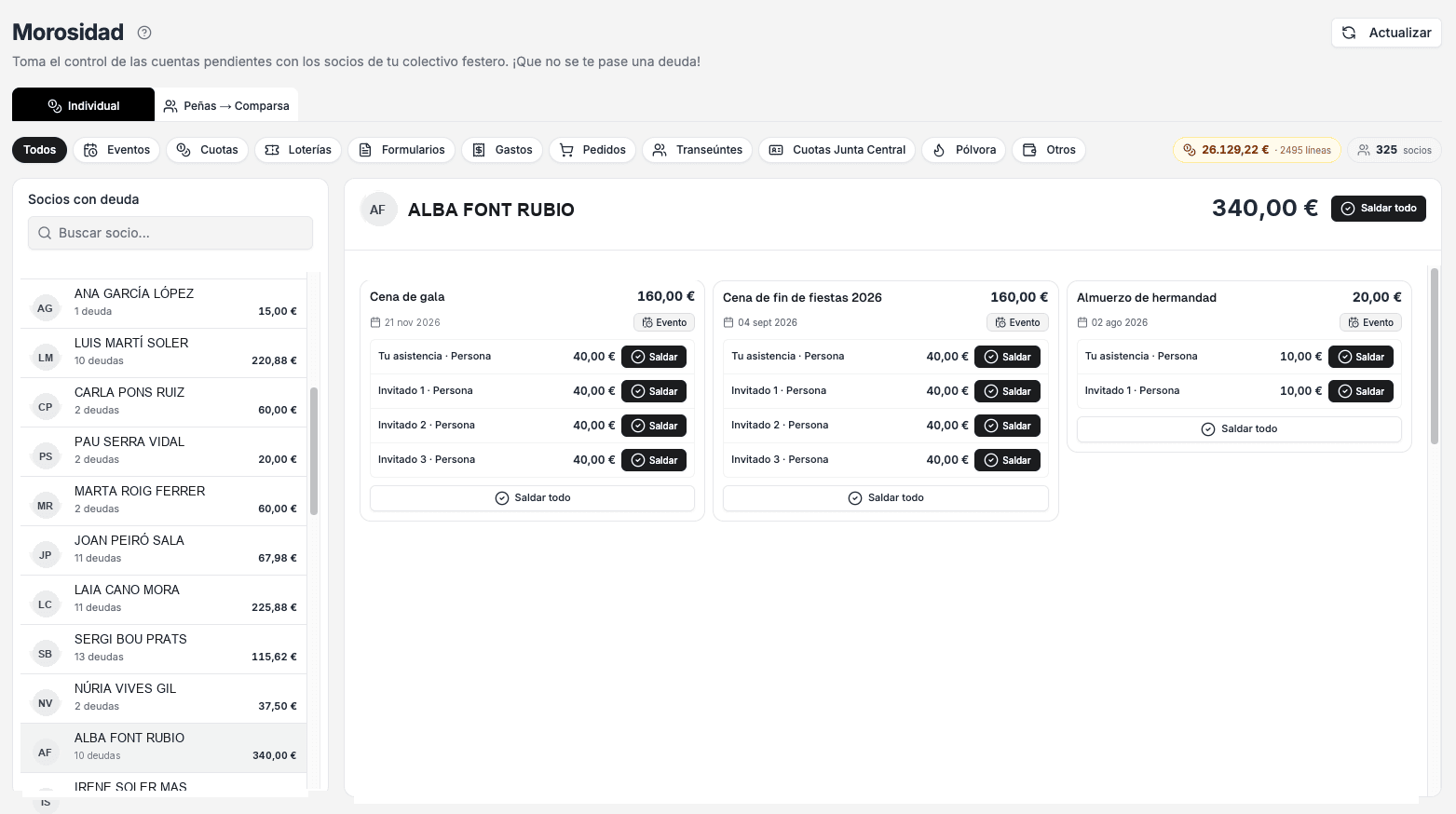Click the members list scrollbar
Viewport: 1456px width, 814px height.
point(314,451)
